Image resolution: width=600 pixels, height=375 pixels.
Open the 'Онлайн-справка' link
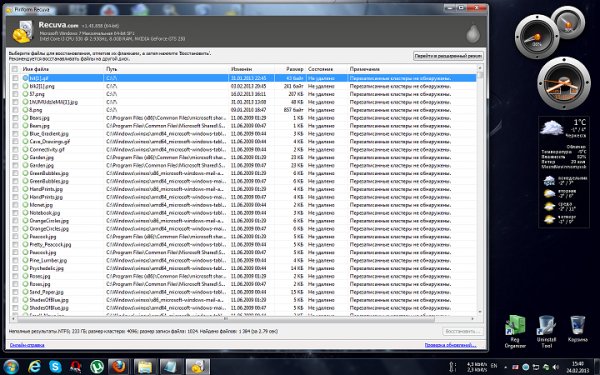point(27,345)
